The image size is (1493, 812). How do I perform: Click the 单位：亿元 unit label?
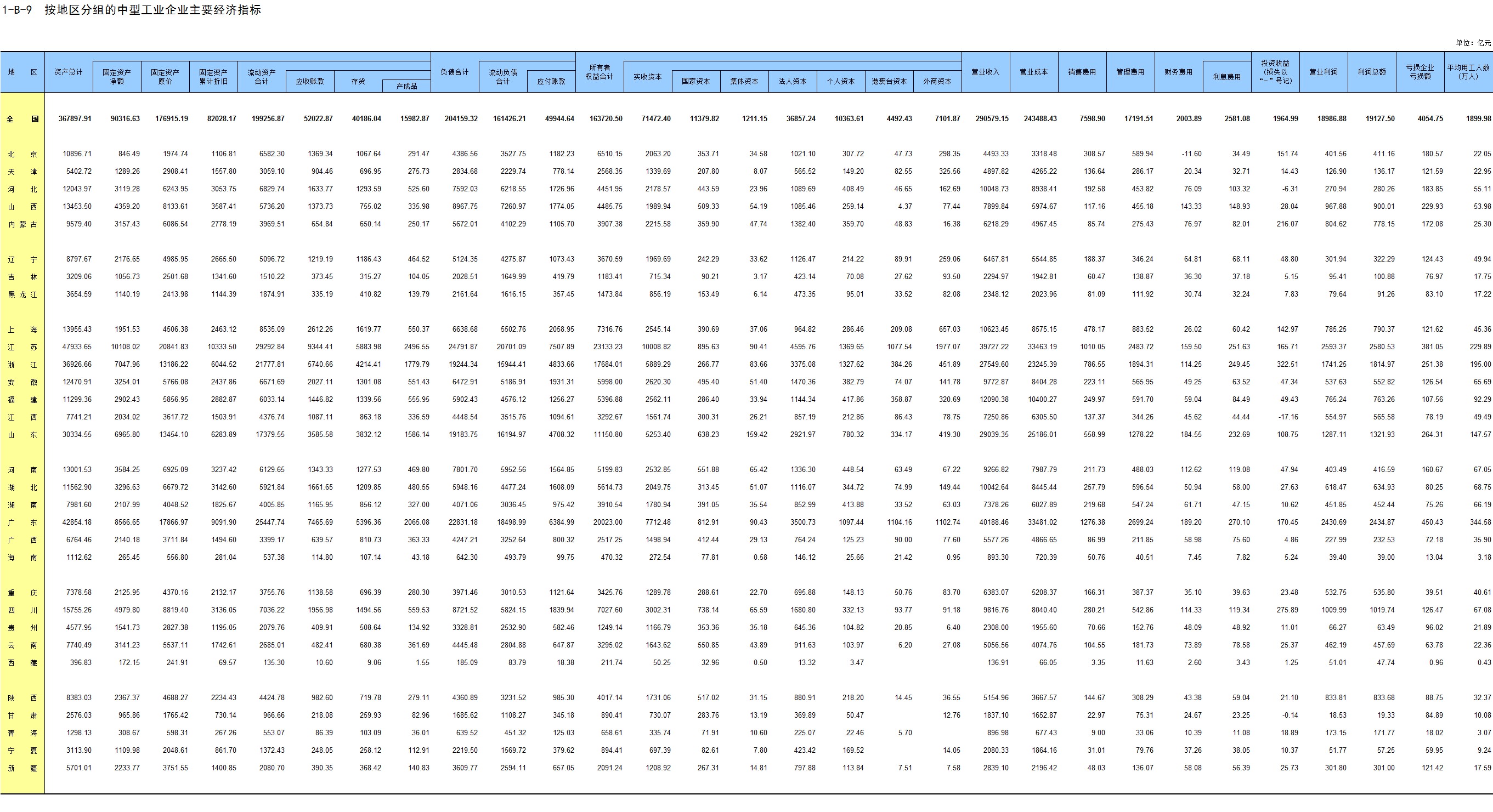pyautogui.click(x=1473, y=43)
